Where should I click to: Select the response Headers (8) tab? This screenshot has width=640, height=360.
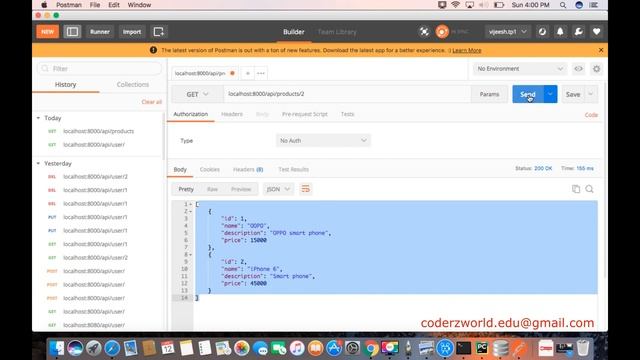[x=248, y=169]
